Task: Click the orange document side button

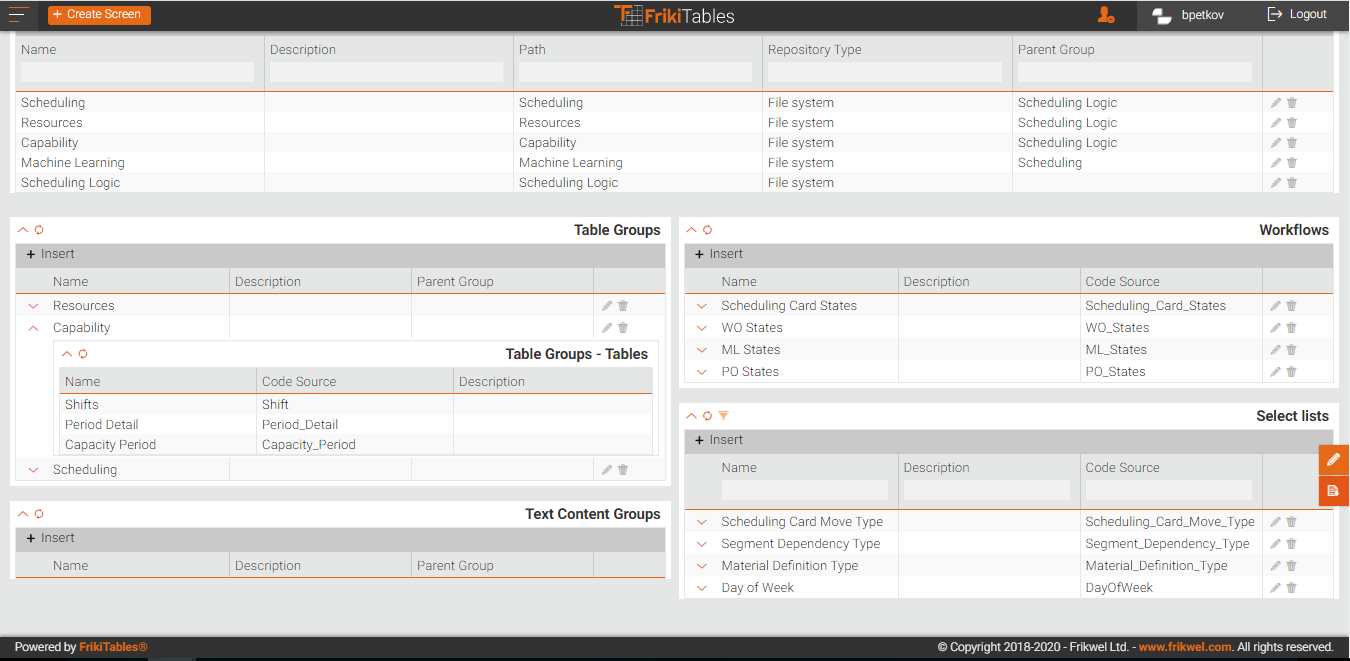Action: [x=1333, y=490]
